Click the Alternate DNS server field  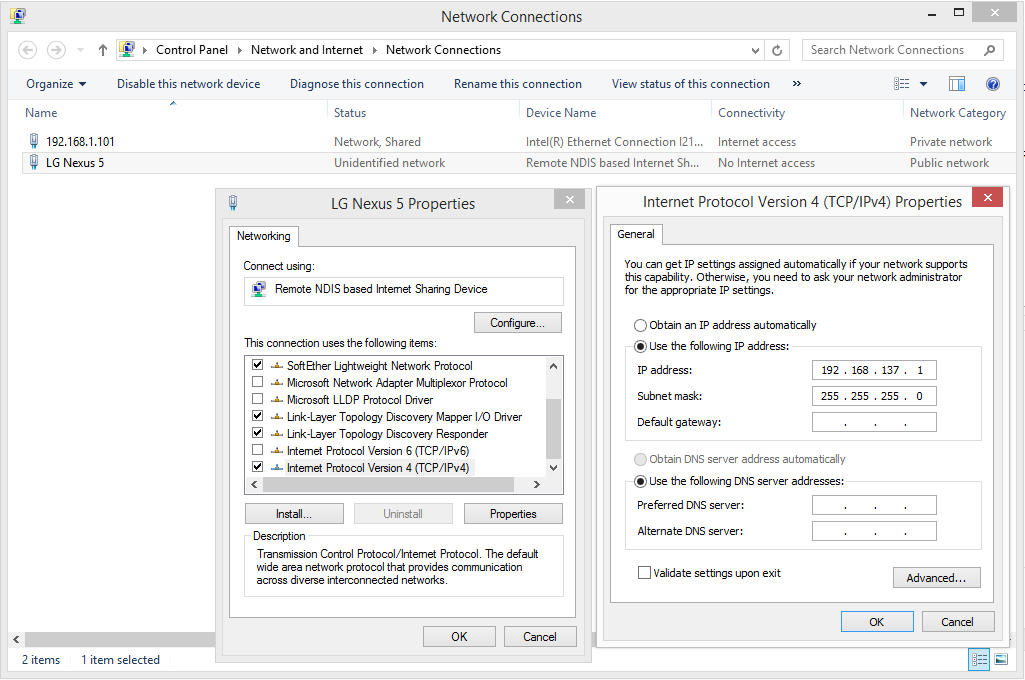point(874,532)
